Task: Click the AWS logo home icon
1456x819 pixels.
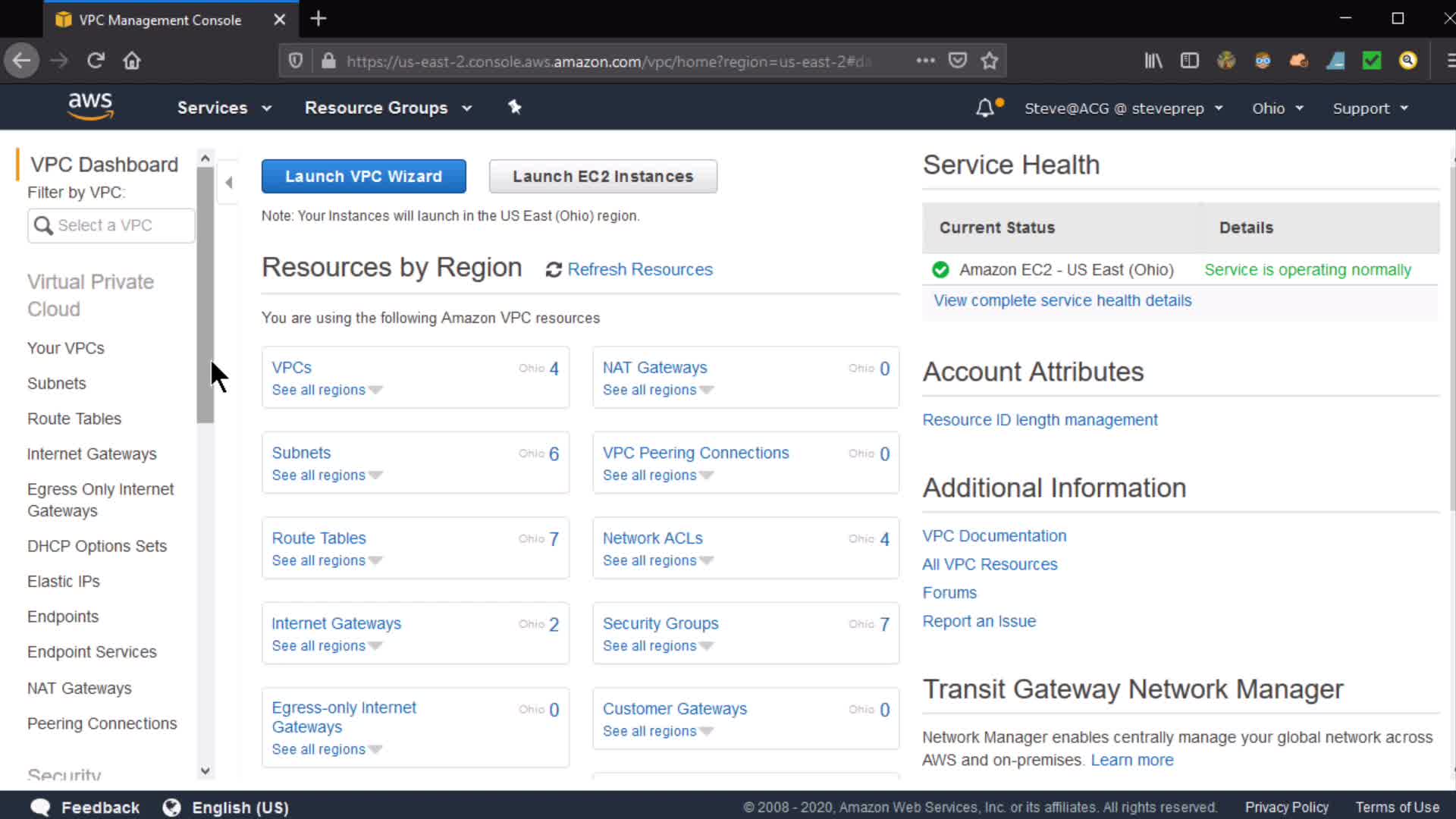Action: pos(90,107)
